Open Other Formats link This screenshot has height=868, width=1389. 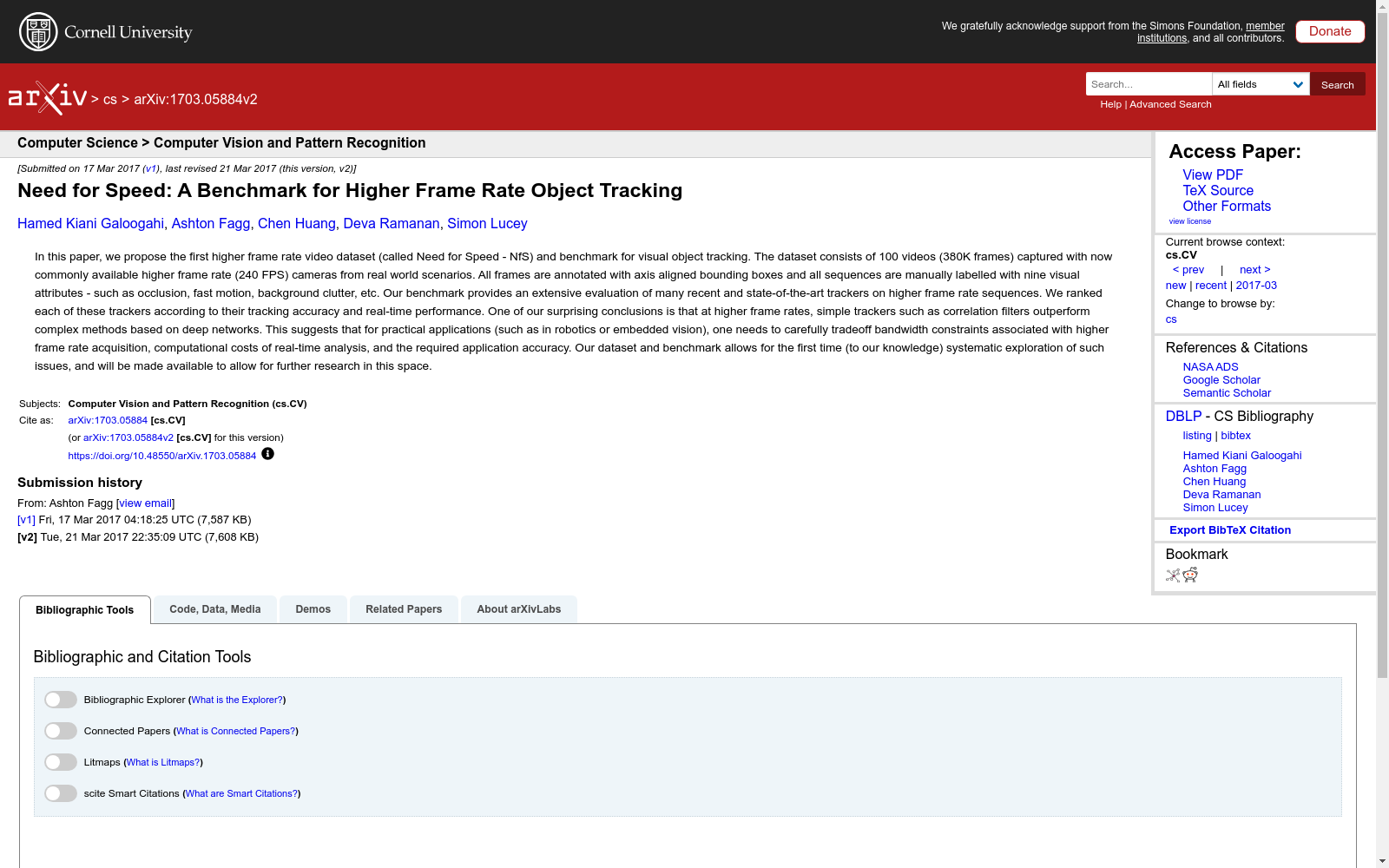coord(1227,207)
